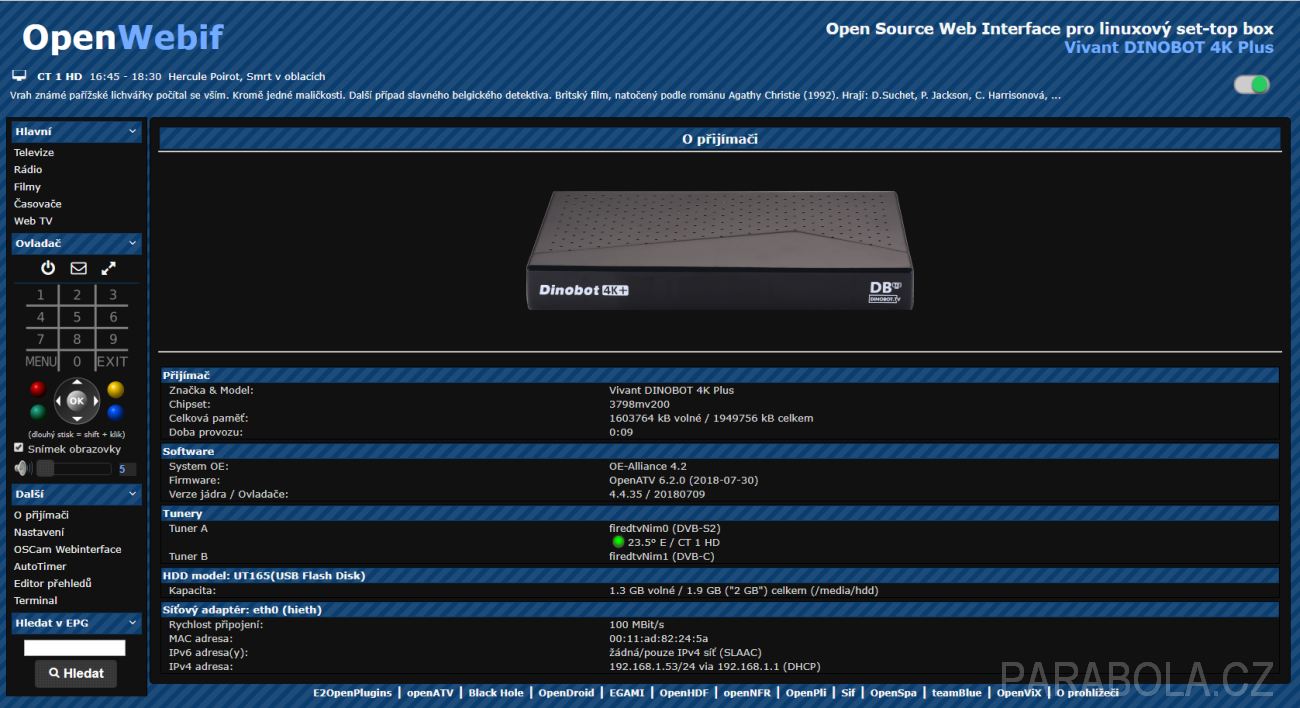The height and width of the screenshot is (708, 1300).
Task: Collapse the Hlavní menu section
Action: pos(132,131)
